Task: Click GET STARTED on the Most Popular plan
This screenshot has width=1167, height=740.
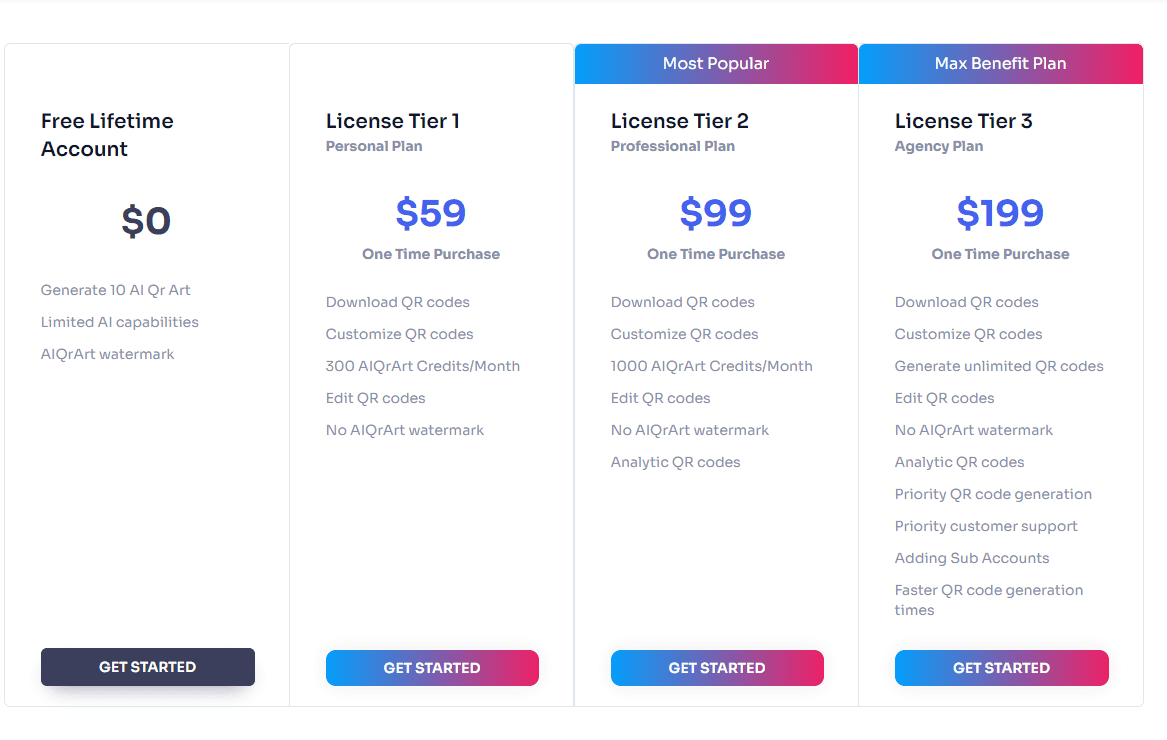Action: point(716,667)
